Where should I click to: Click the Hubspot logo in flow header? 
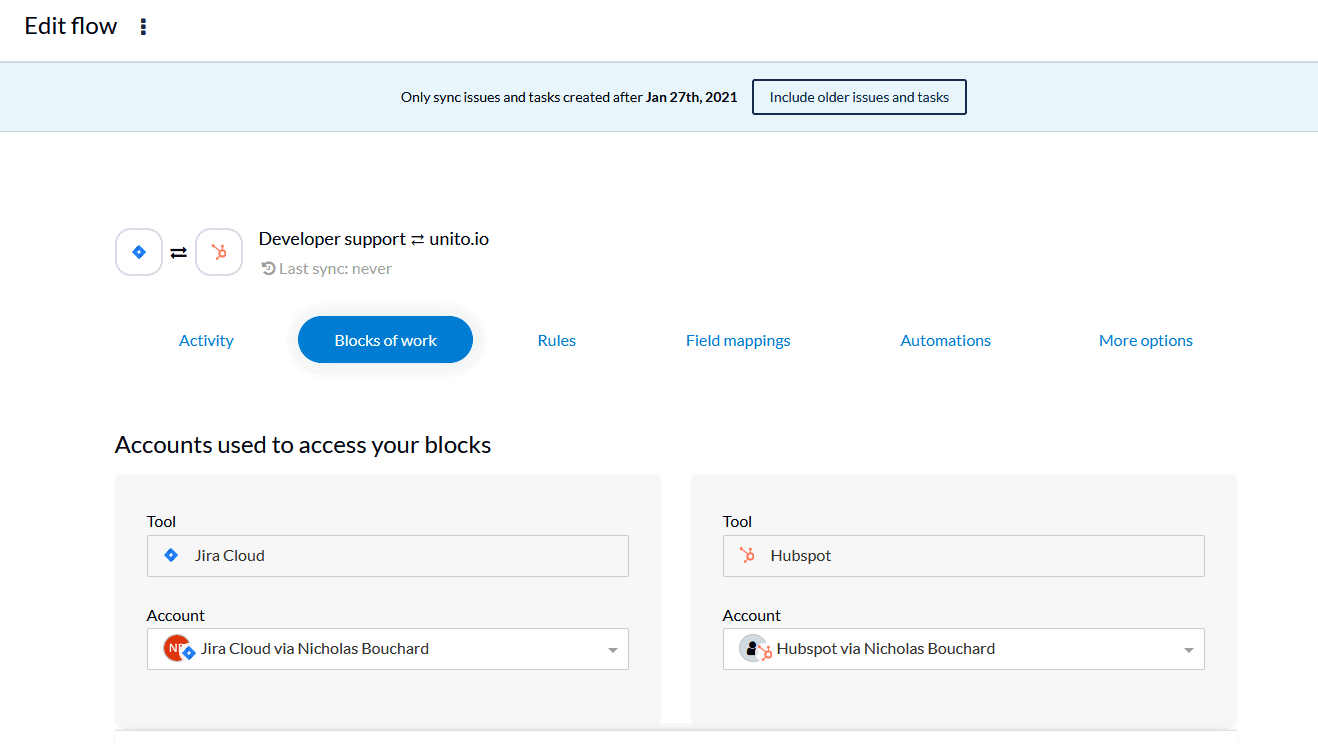pos(219,253)
